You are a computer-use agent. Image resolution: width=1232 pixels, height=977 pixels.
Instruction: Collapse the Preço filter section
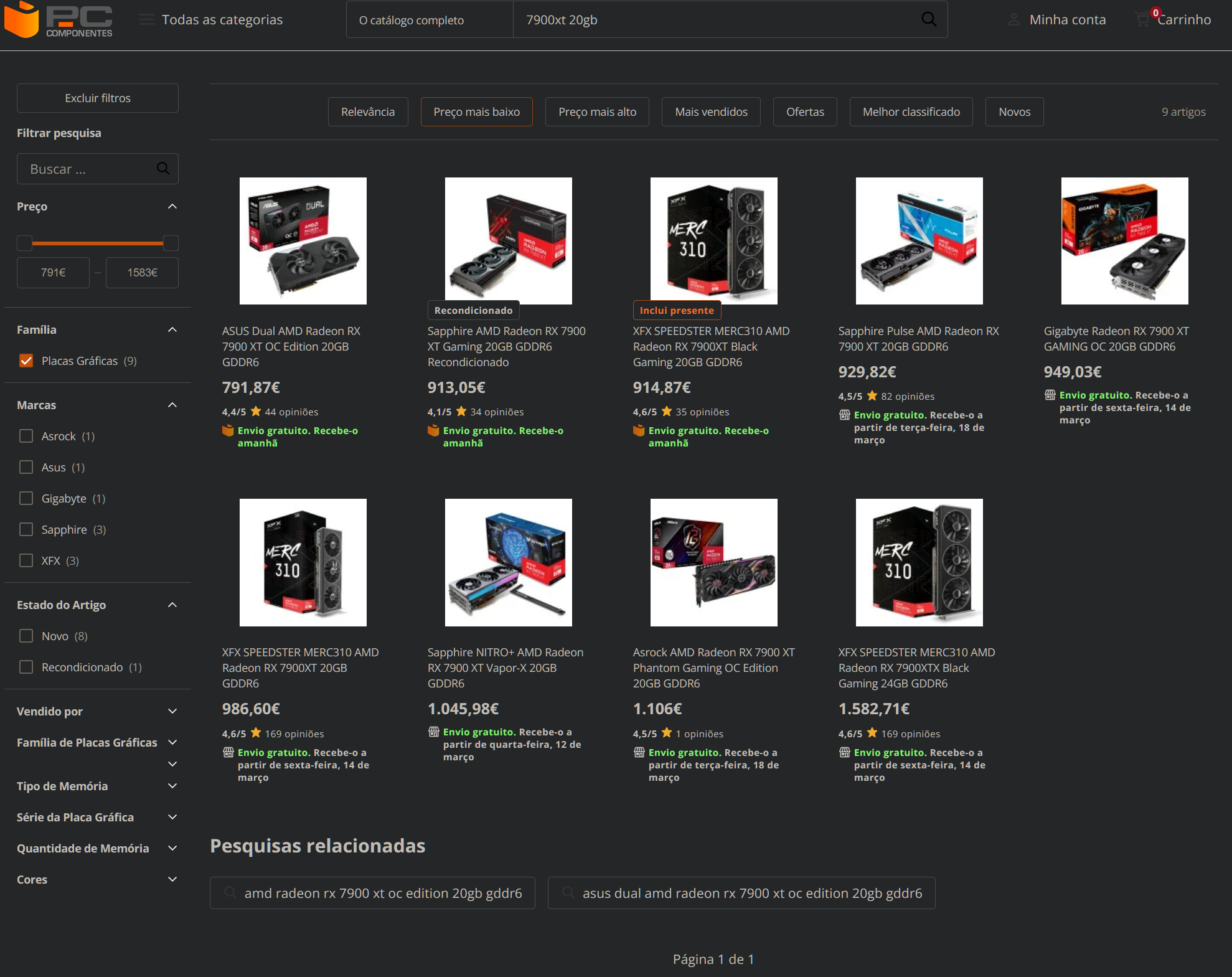tap(172, 206)
